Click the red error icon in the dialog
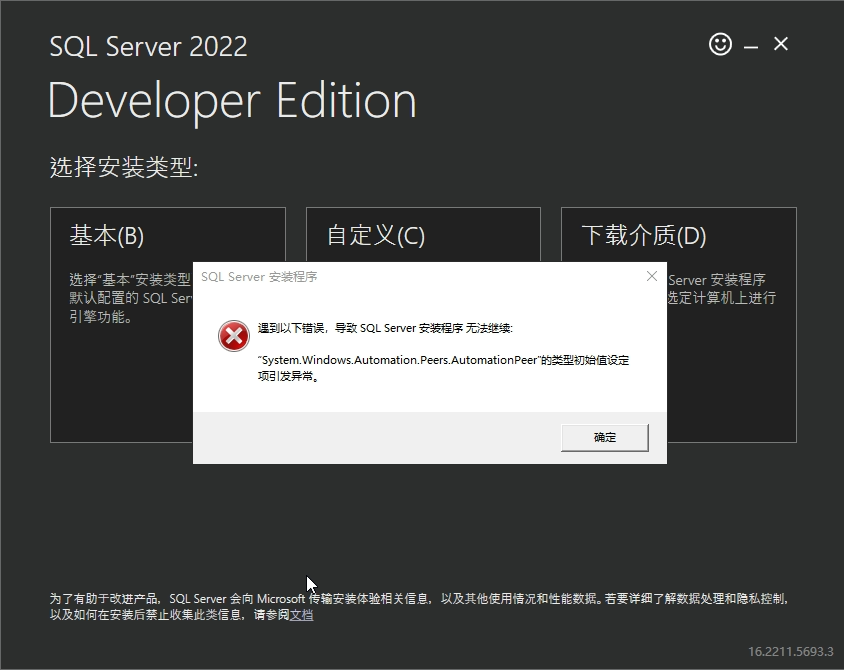Viewport: 844px width, 670px height. (x=233, y=336)
